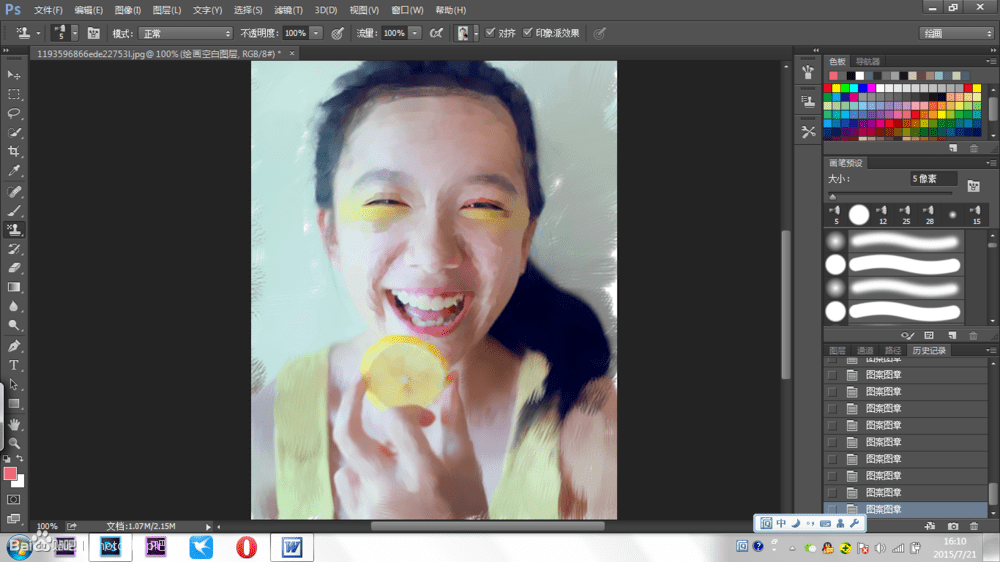Image resolution: width=1000 pixels, height=562 pixels.
Task: Select the Brush tool
Action: coord(13,211)
